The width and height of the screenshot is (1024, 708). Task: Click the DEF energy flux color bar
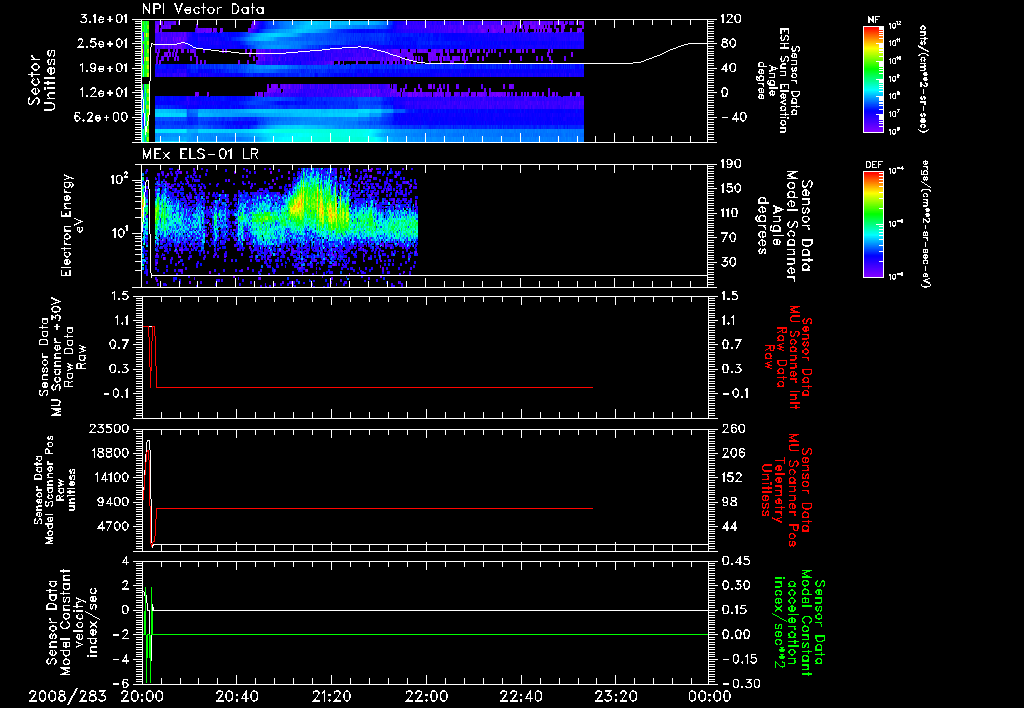click(x=874, y=223)
